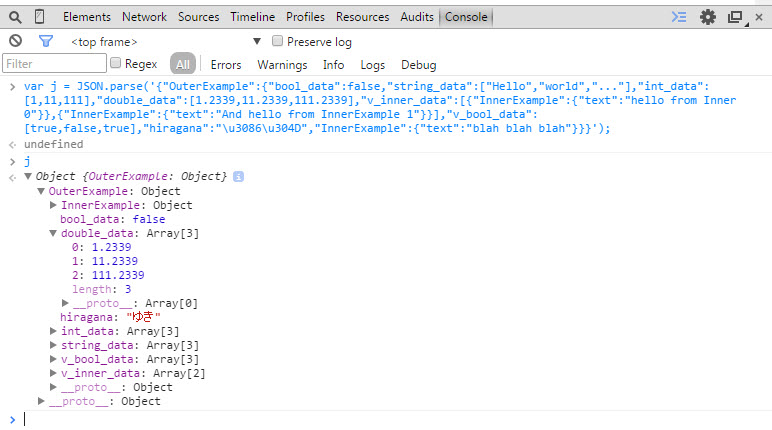Click the value 11.2339 at index 1
Image resolution: width=772 pixels, height=430 pixels.
click(115, 261)
